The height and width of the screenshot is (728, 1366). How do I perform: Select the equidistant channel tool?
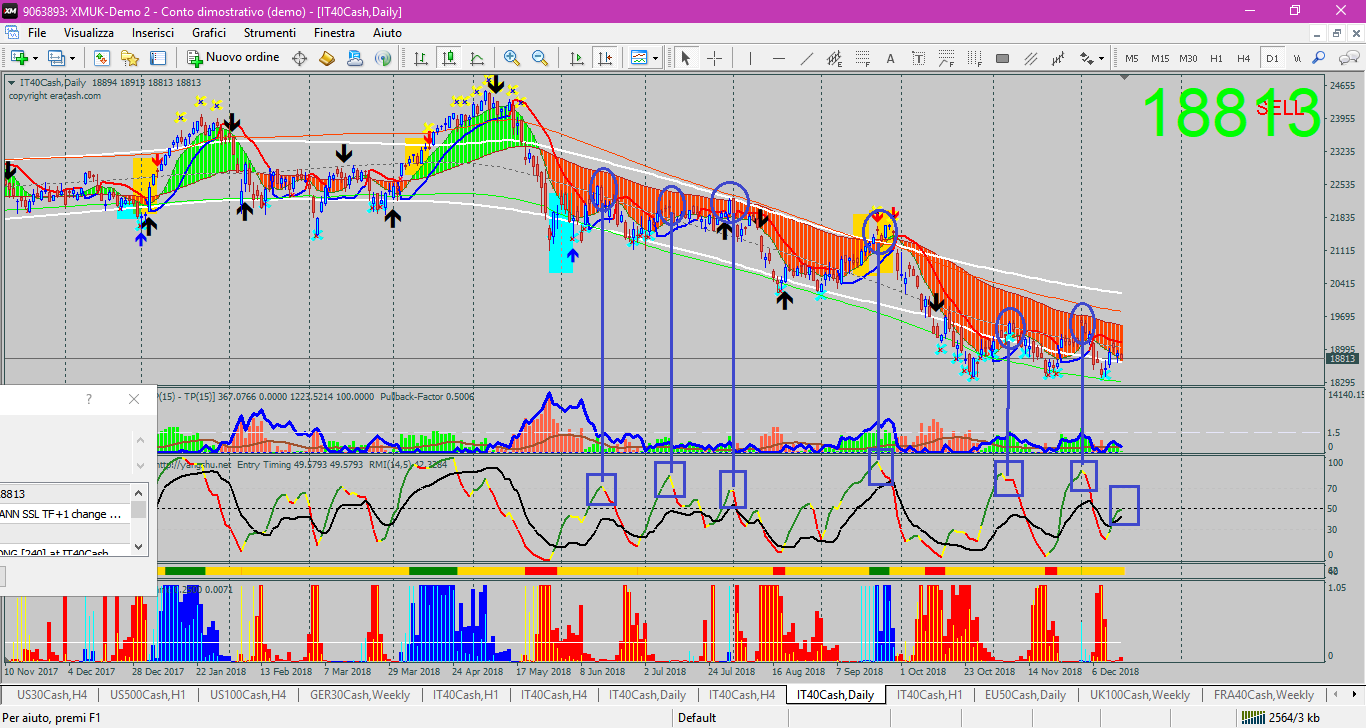[834, 57]
